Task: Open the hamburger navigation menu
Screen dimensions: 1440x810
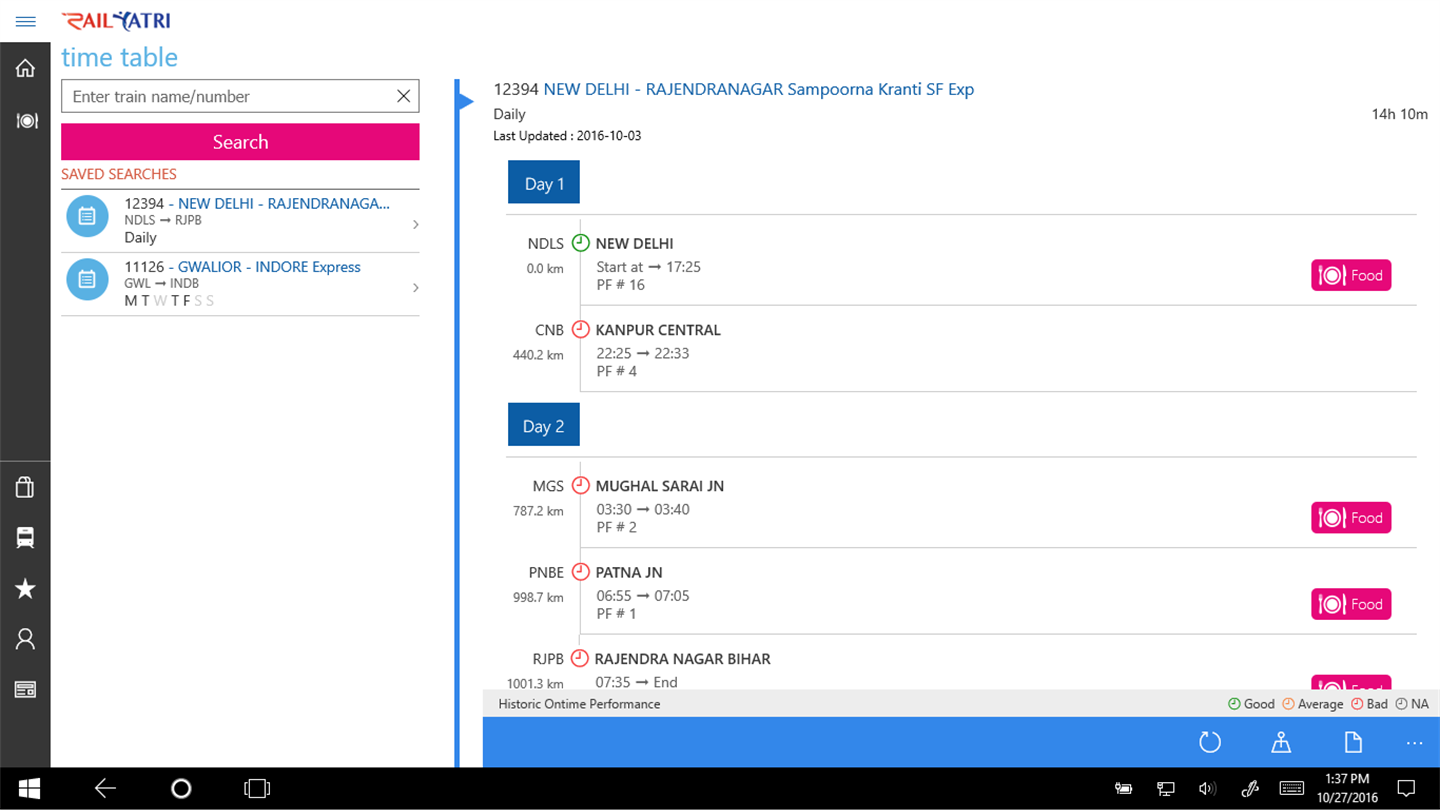Action: click(x=25, y=21)
